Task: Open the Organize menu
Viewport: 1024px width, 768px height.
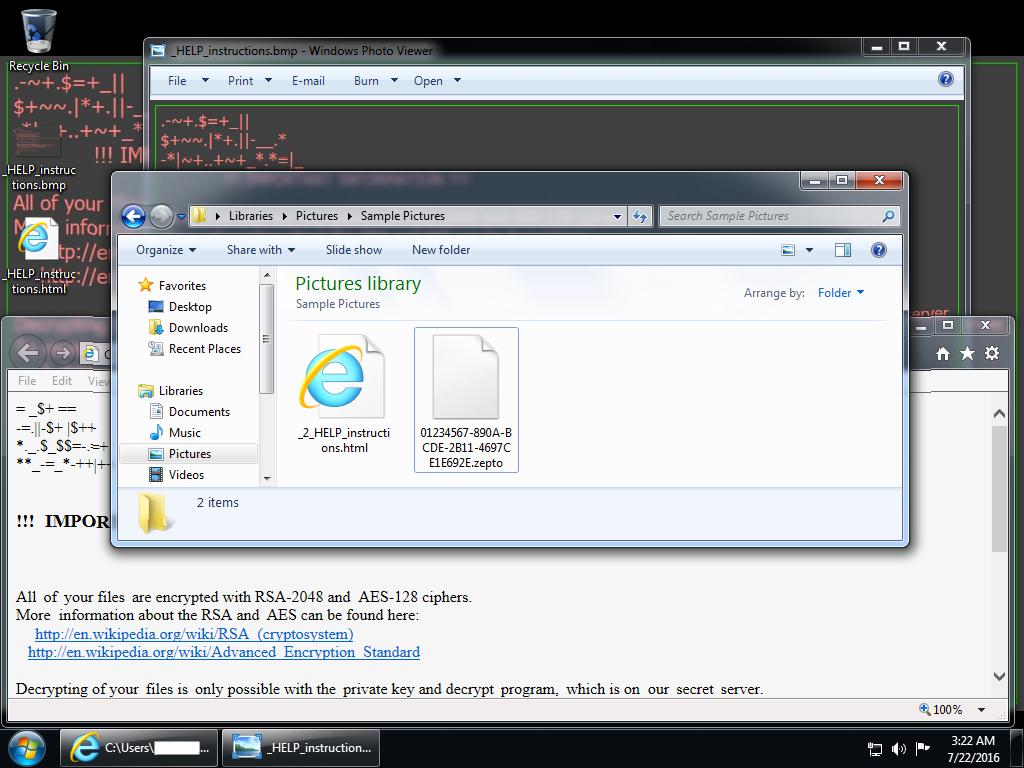Action: (x=166, y=250)
